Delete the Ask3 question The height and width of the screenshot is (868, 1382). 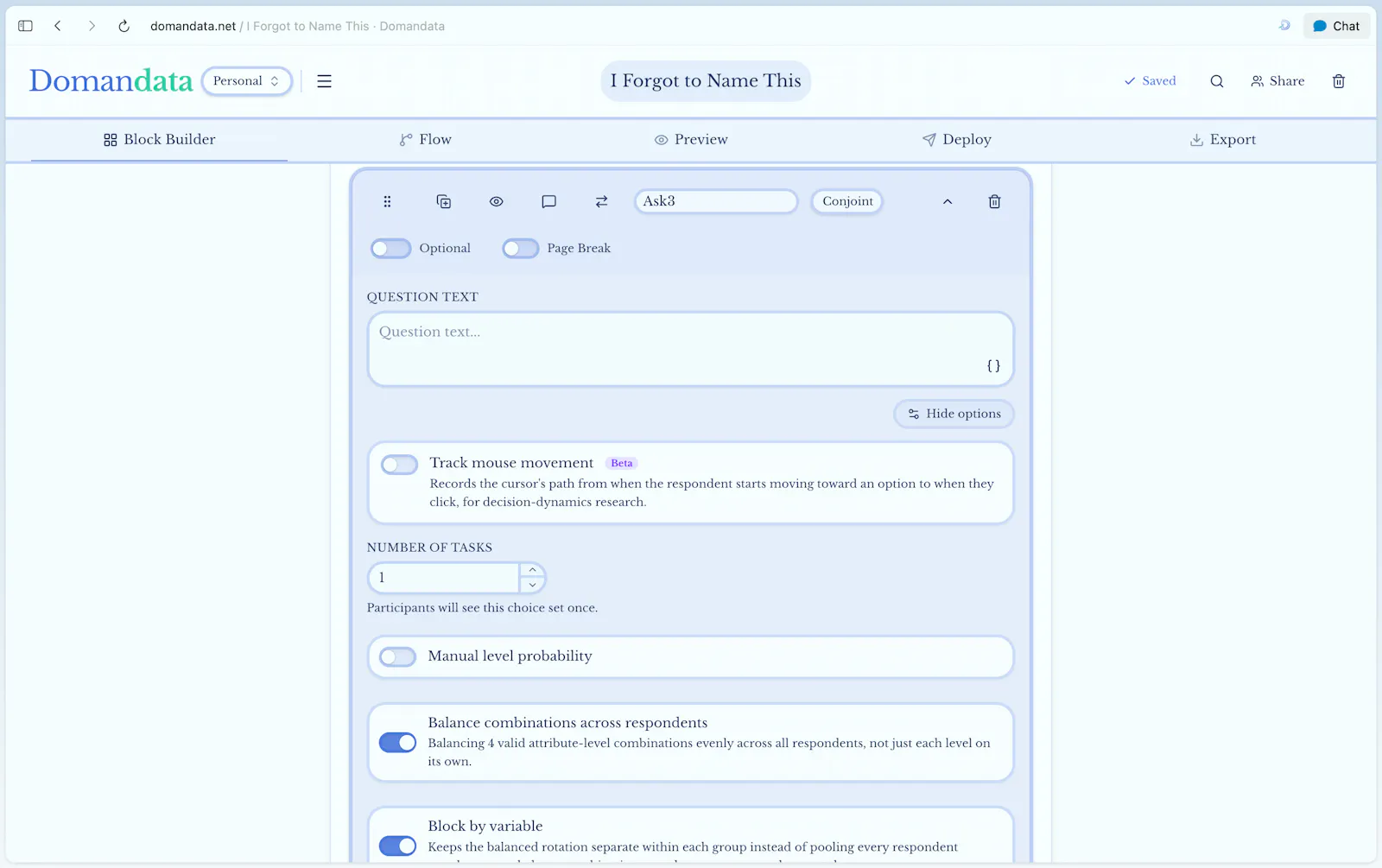point(994,201)
